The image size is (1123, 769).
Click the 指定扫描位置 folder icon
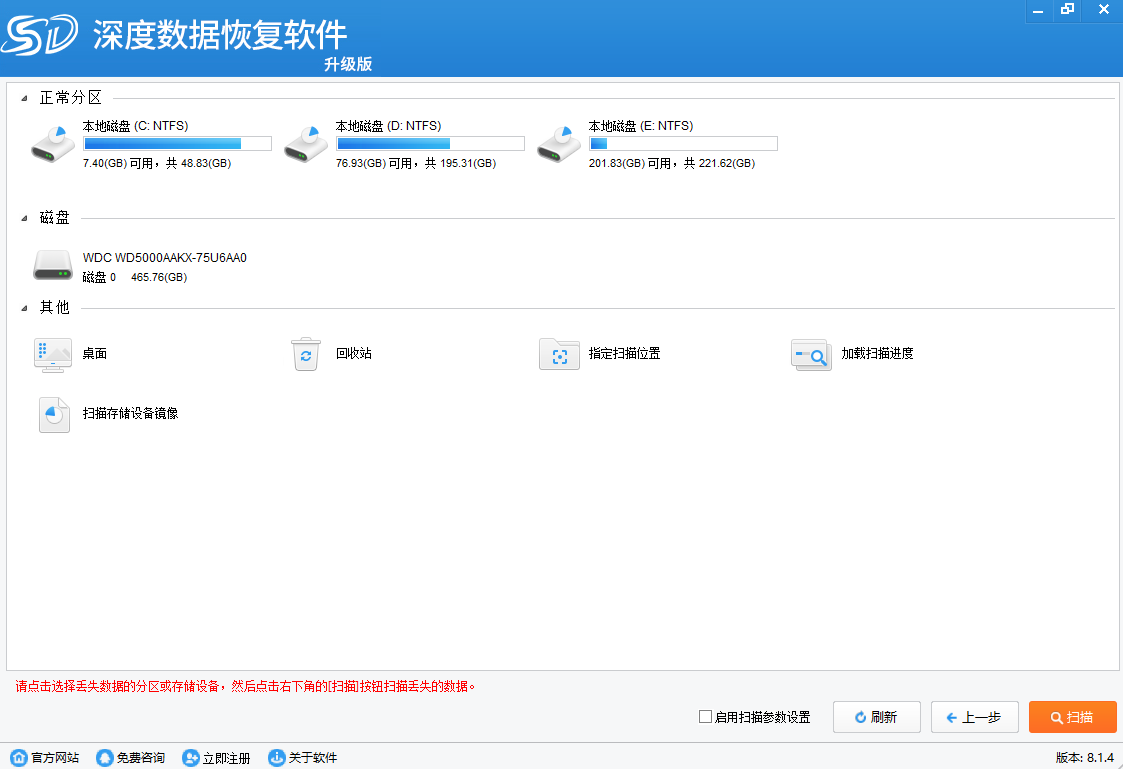tap(559, 354)
